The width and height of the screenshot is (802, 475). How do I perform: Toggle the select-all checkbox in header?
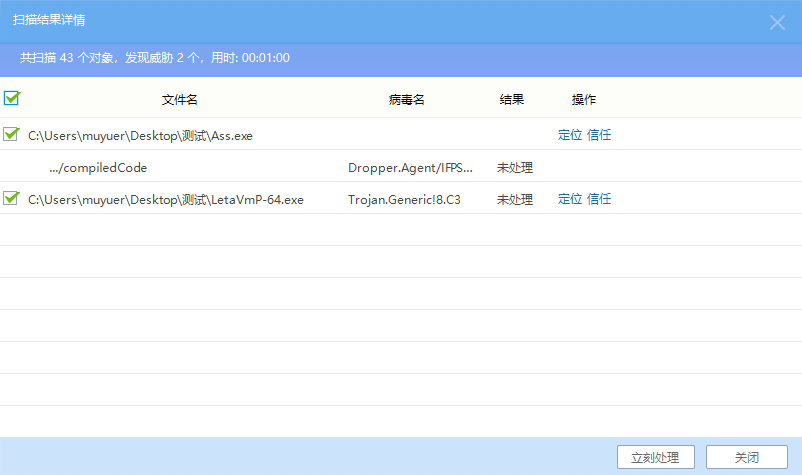(x=12, y=99)
